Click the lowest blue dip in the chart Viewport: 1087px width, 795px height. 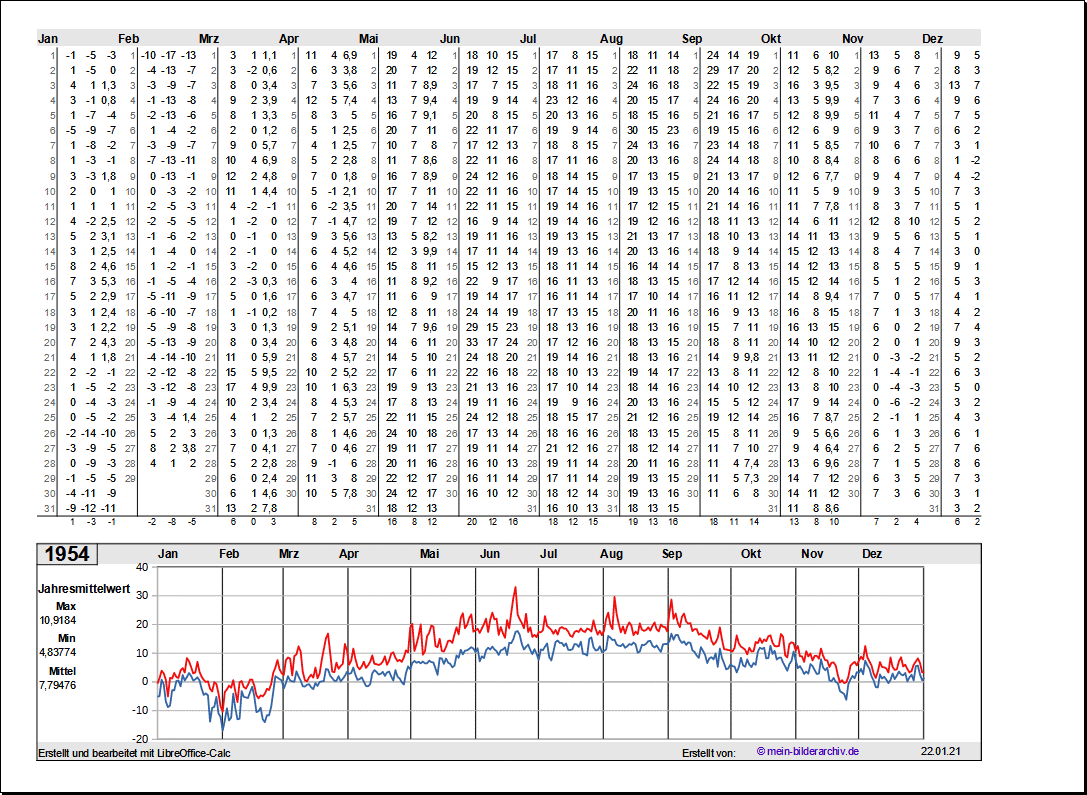(223, 735)
